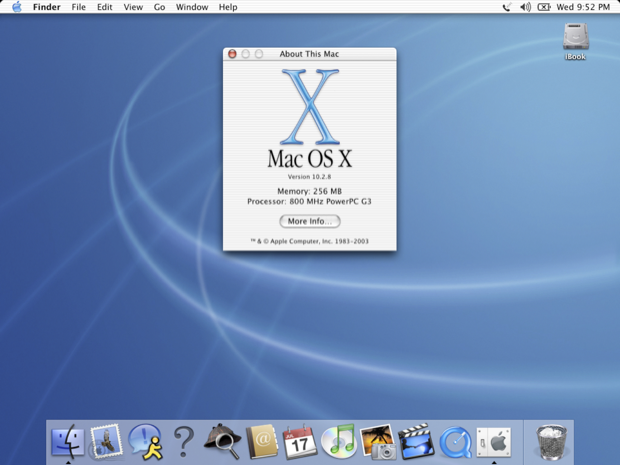This screenshot has width=620, height=465.
Task: Click Processor: 800 MHz PowerPC G3 text
Action: click(x=310, y=201)
